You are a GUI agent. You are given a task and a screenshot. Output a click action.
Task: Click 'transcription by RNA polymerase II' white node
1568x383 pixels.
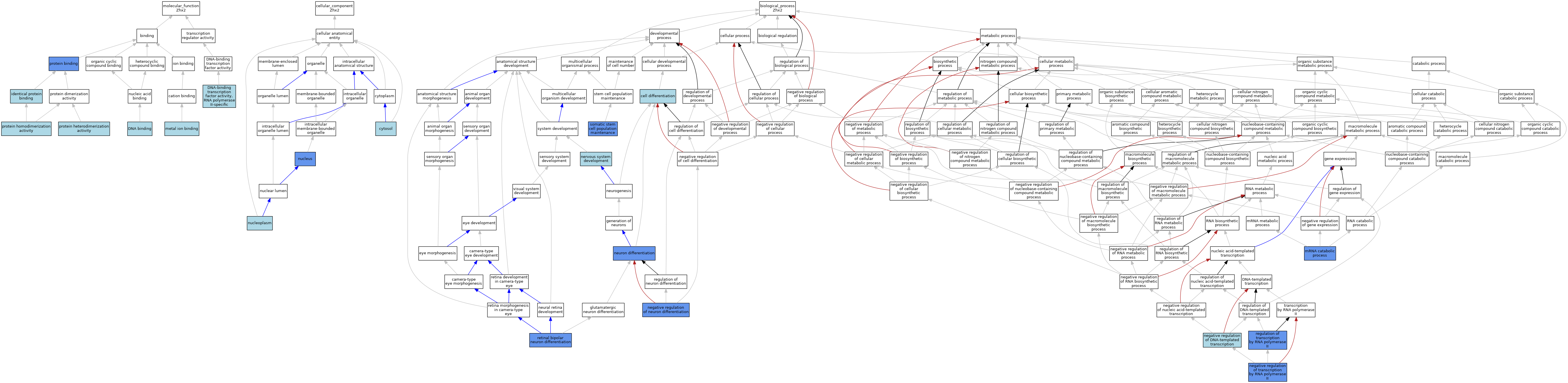pyautogui.click(x=1295, y=310)
